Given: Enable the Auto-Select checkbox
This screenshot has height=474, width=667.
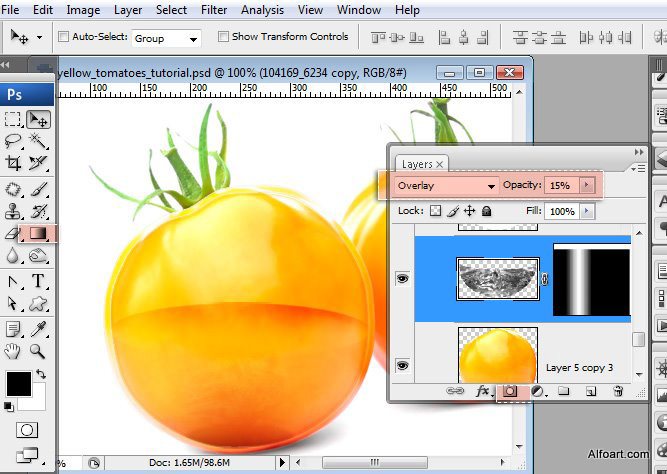Looking at the screenshot, I should click(64, 37).
